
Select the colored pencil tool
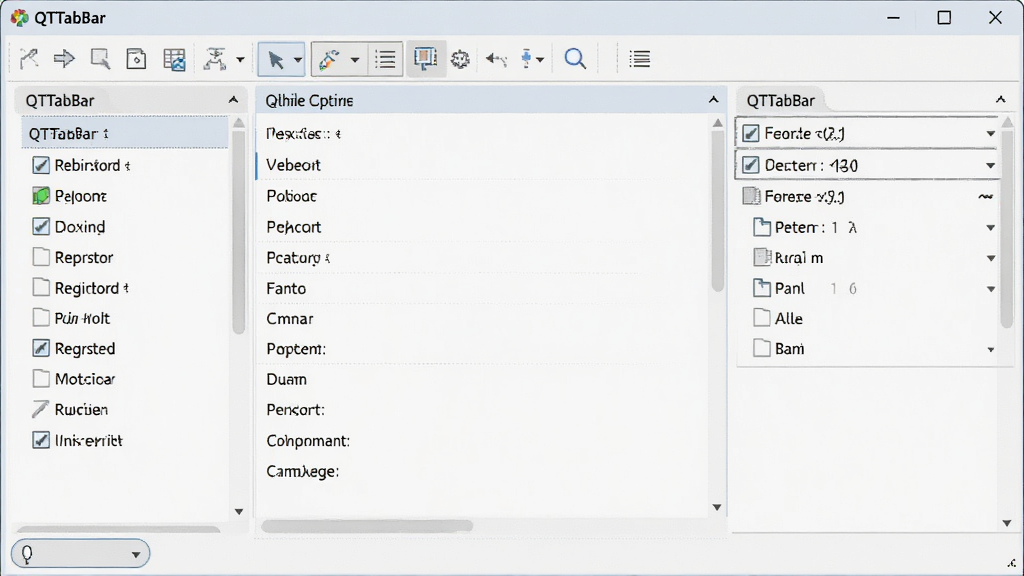point(328,59)
